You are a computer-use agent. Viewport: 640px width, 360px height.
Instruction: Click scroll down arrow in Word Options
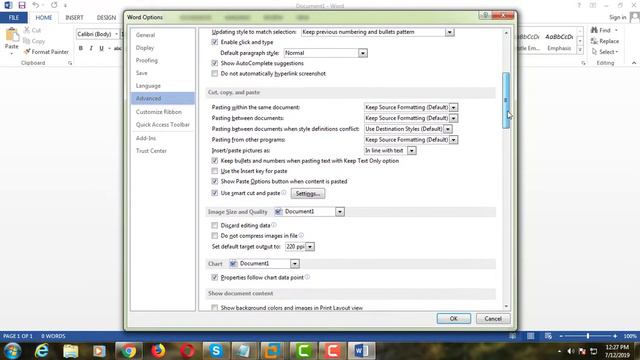[506, 307]
